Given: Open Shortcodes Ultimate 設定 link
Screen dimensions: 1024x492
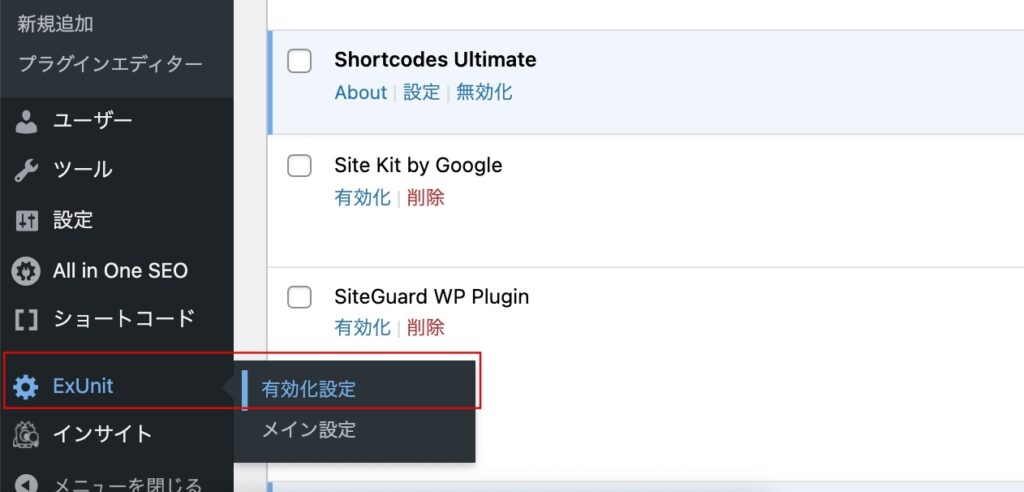Looking at the screenshot, I should point(422,92).
